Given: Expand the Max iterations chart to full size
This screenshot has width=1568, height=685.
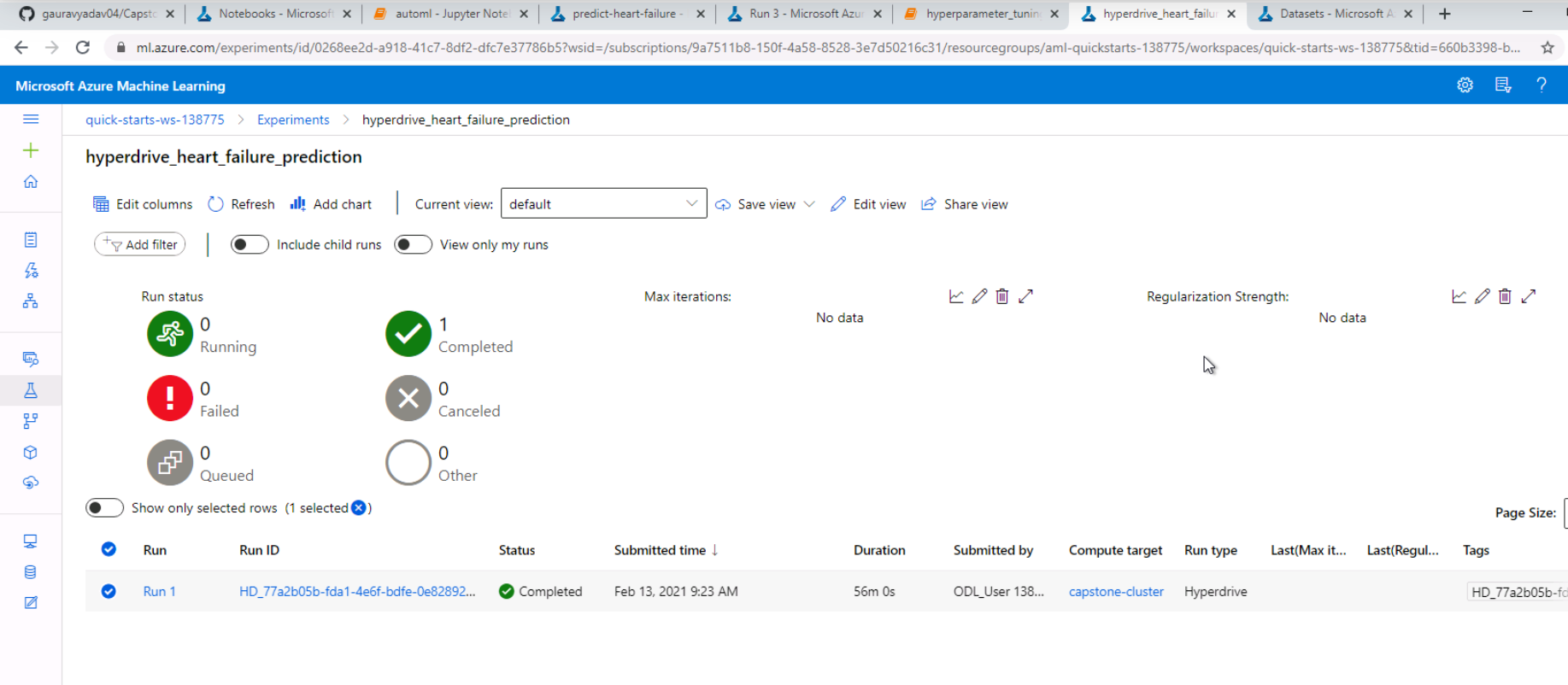Looking at the screenshot, I should tap(1026, 296).
